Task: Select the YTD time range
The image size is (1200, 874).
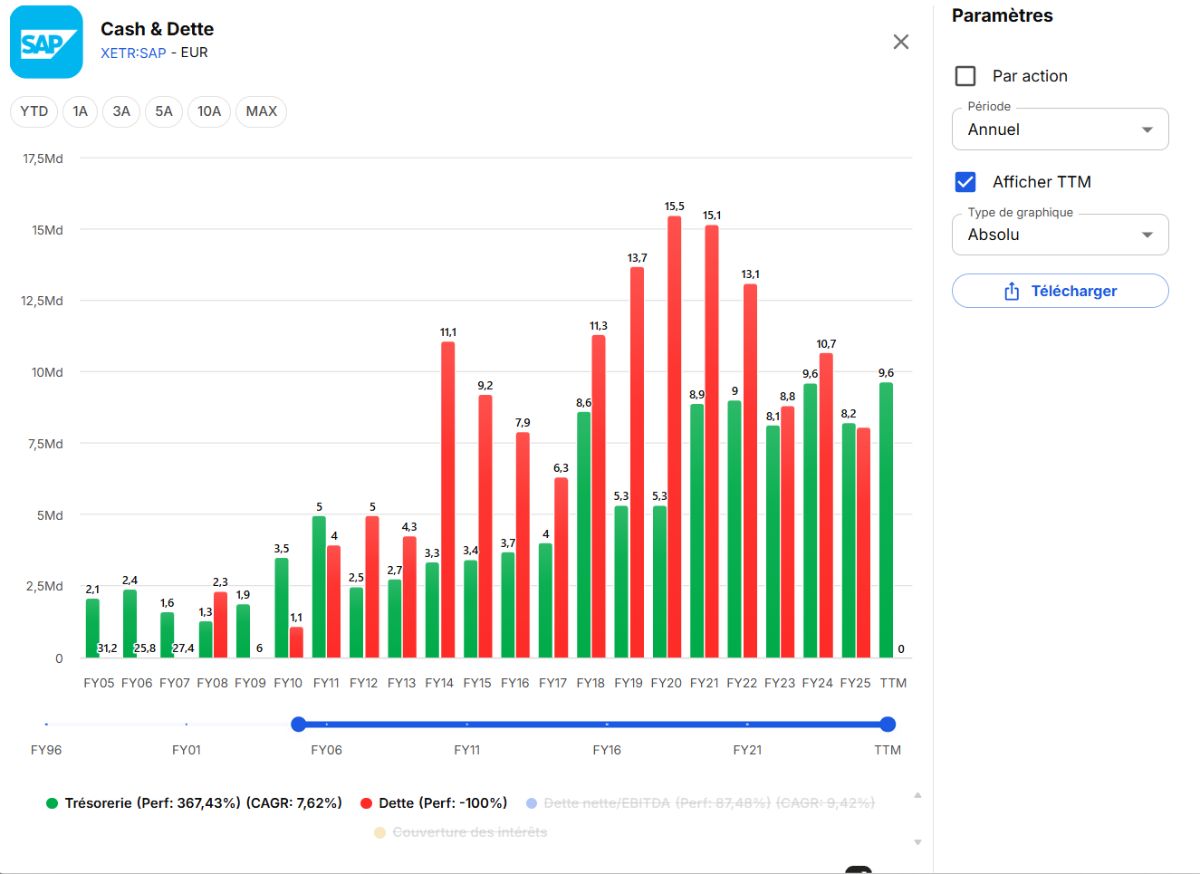Action: (34, 111)
